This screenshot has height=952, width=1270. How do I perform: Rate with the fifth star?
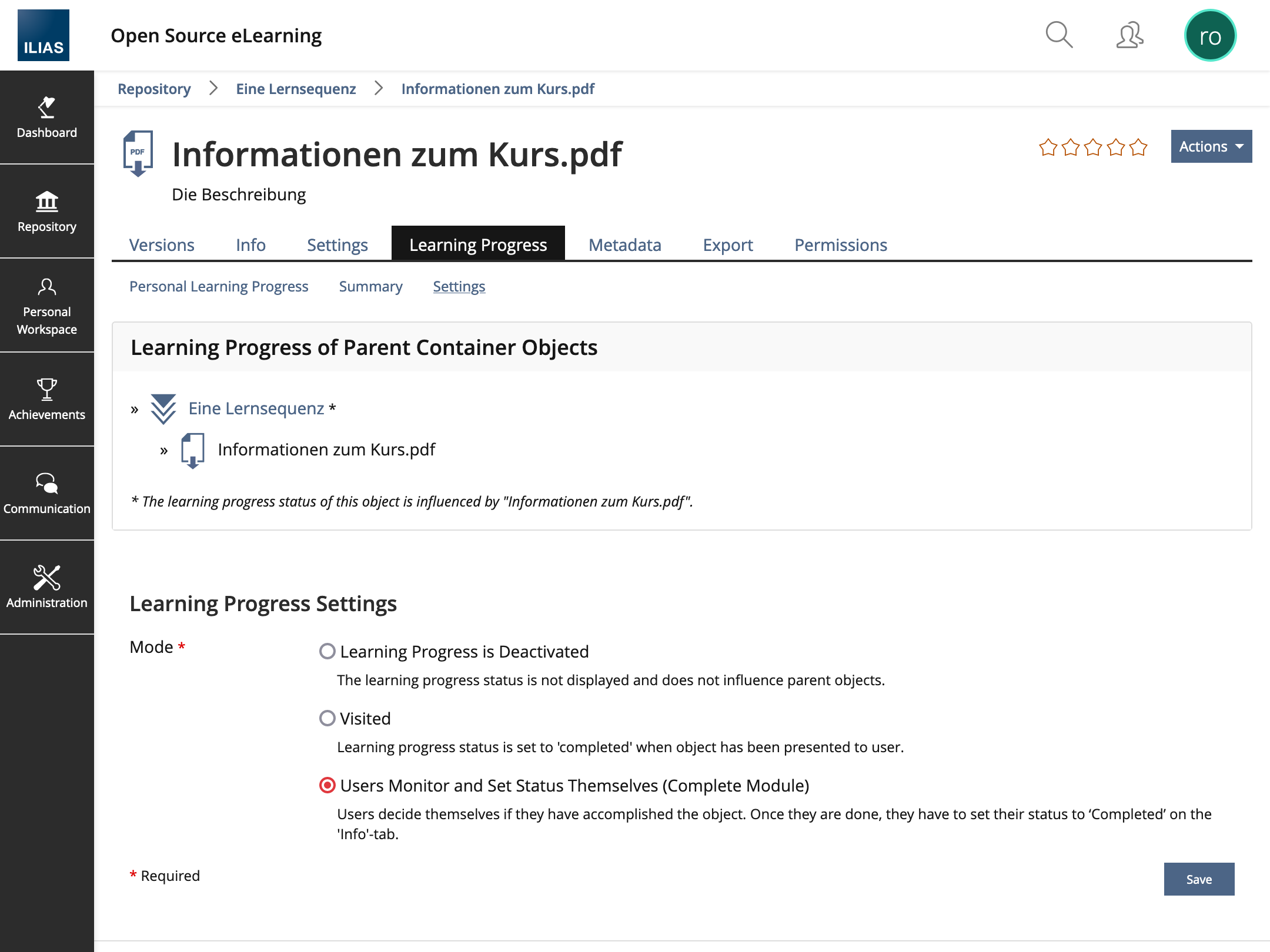click(x=1138, y=147)
